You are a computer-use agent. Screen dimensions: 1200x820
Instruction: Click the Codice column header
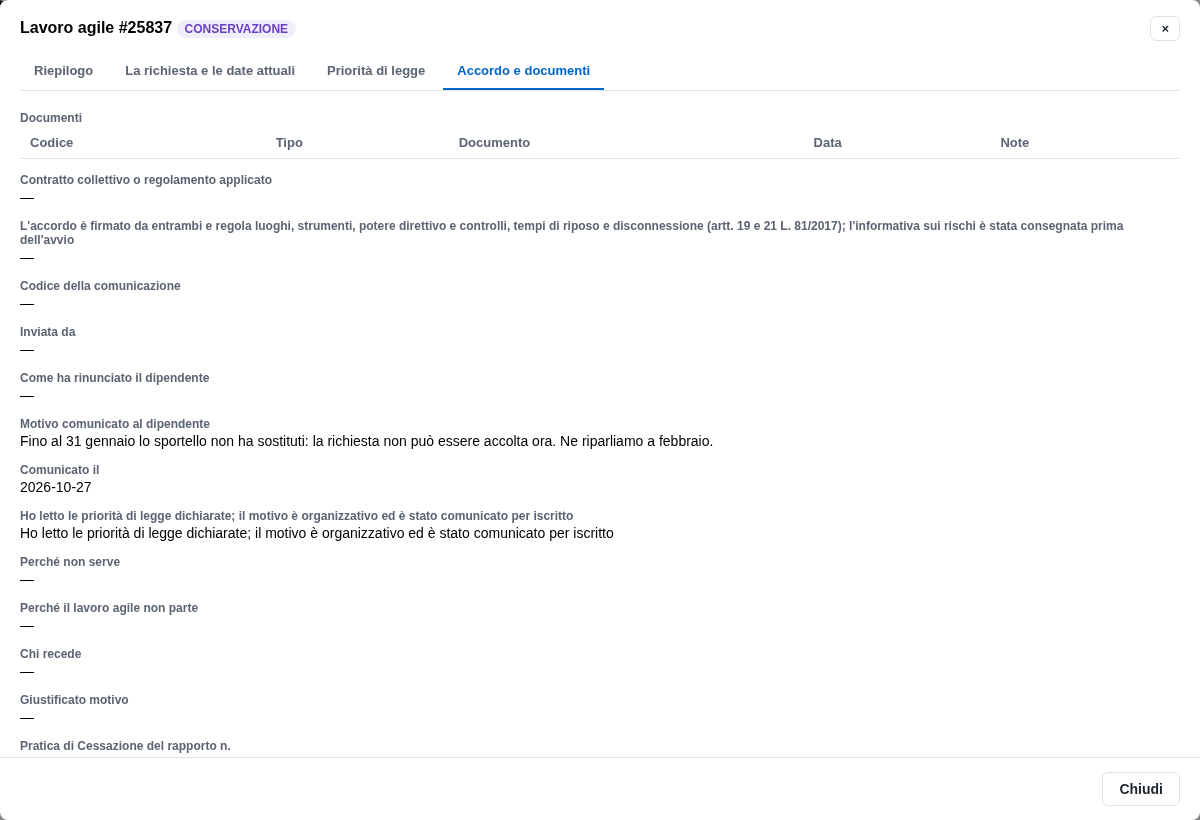pyautogui.click(x=51, y=143)
